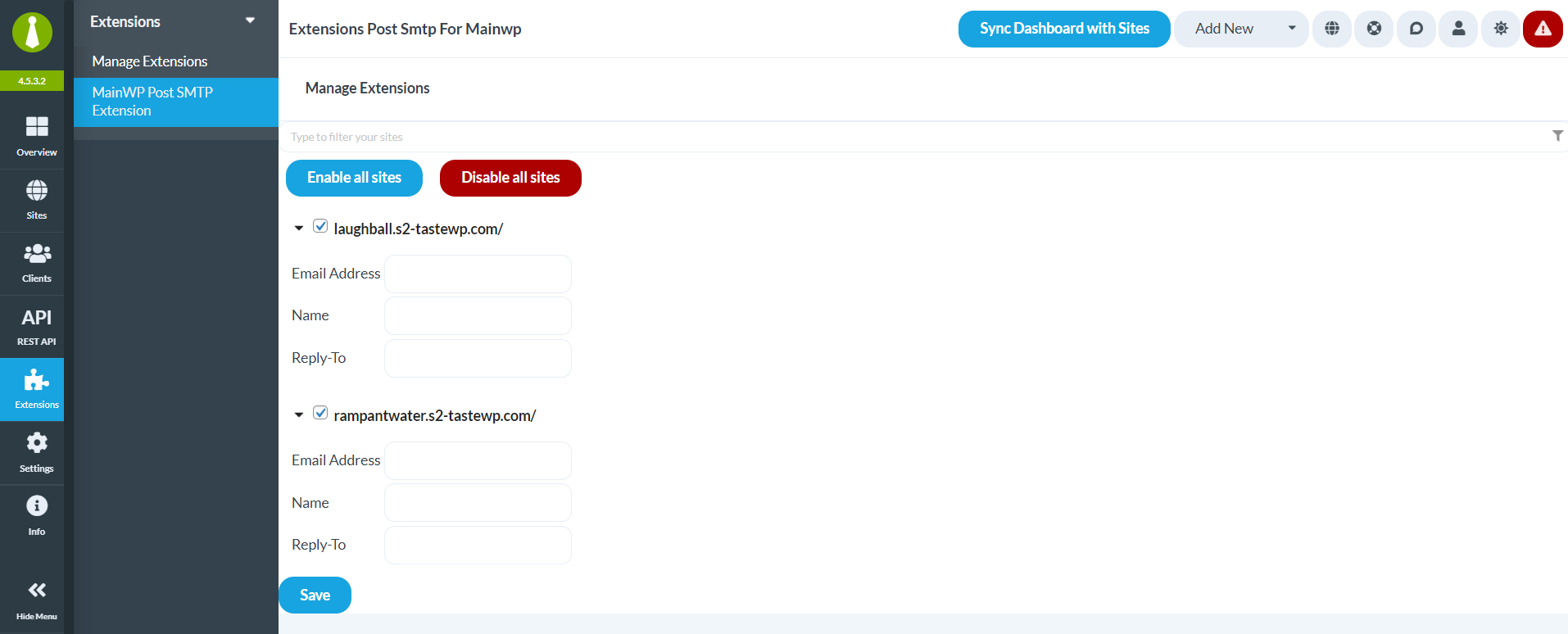
Task: Select MainWP Post SMTP Extension menu item
Action: tap(176, 102)
